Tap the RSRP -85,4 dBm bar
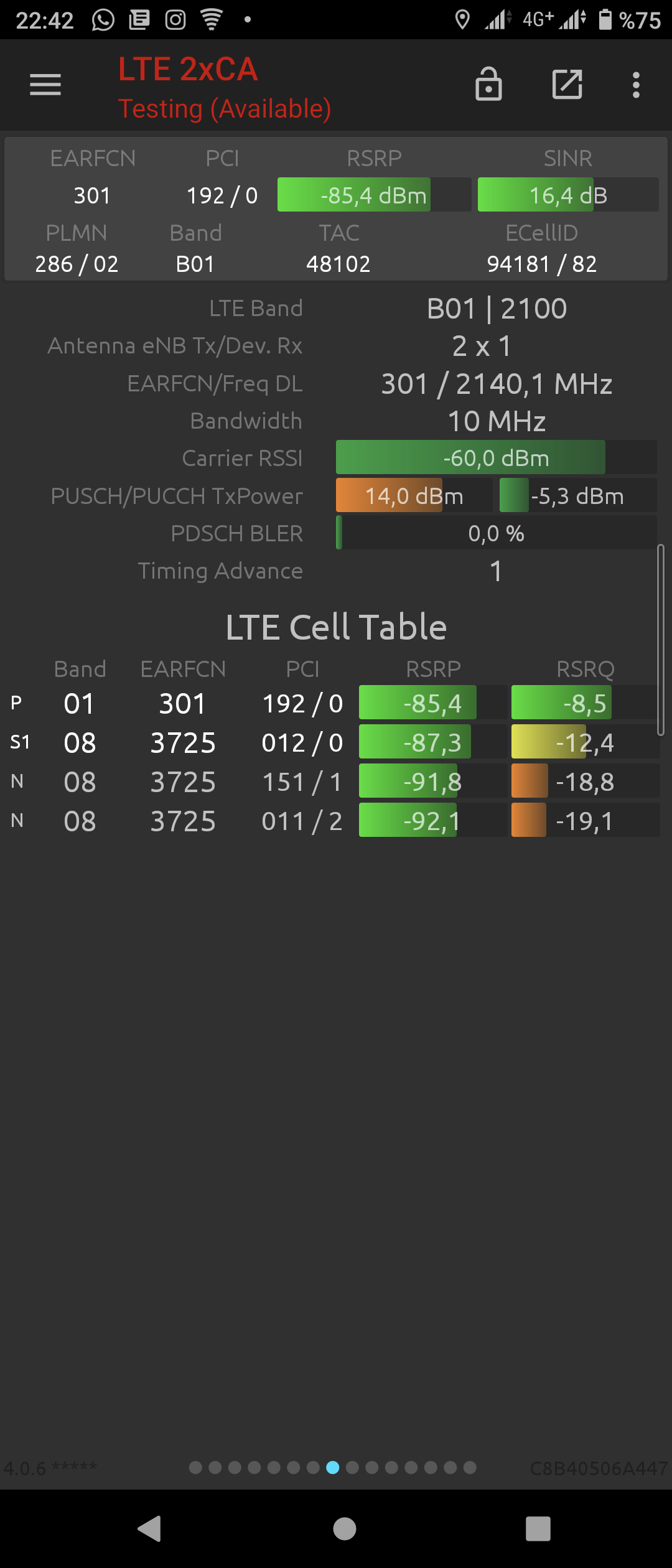672x1568 pixels. click(374, 195)
